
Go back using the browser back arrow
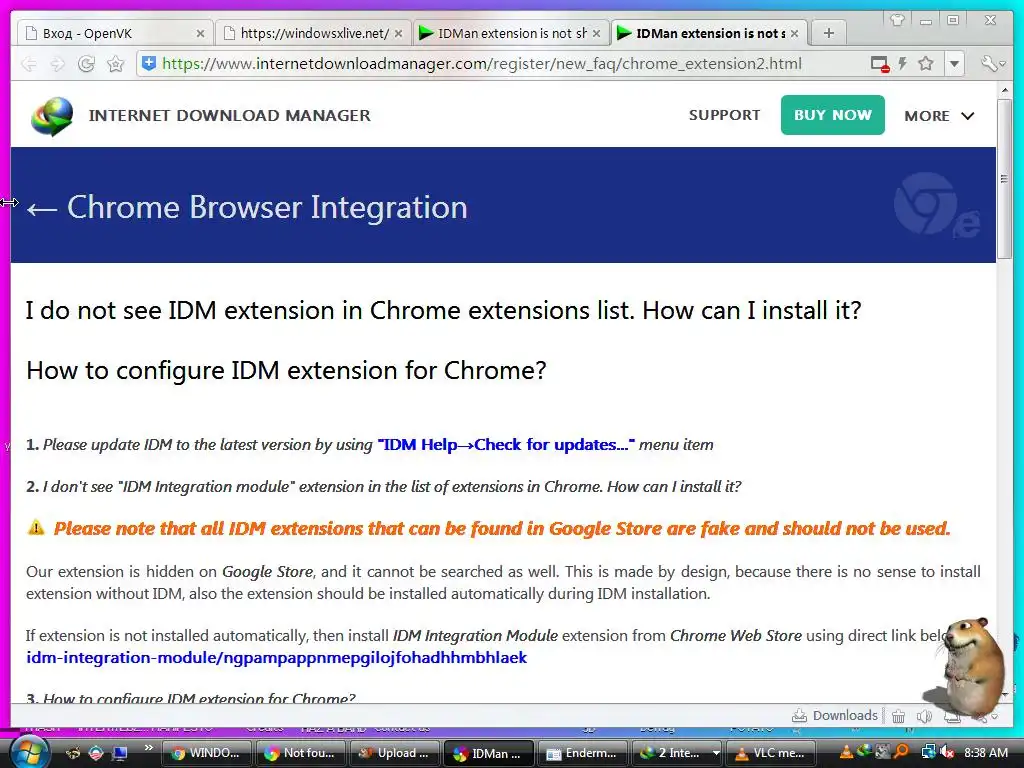coord(29,64)
